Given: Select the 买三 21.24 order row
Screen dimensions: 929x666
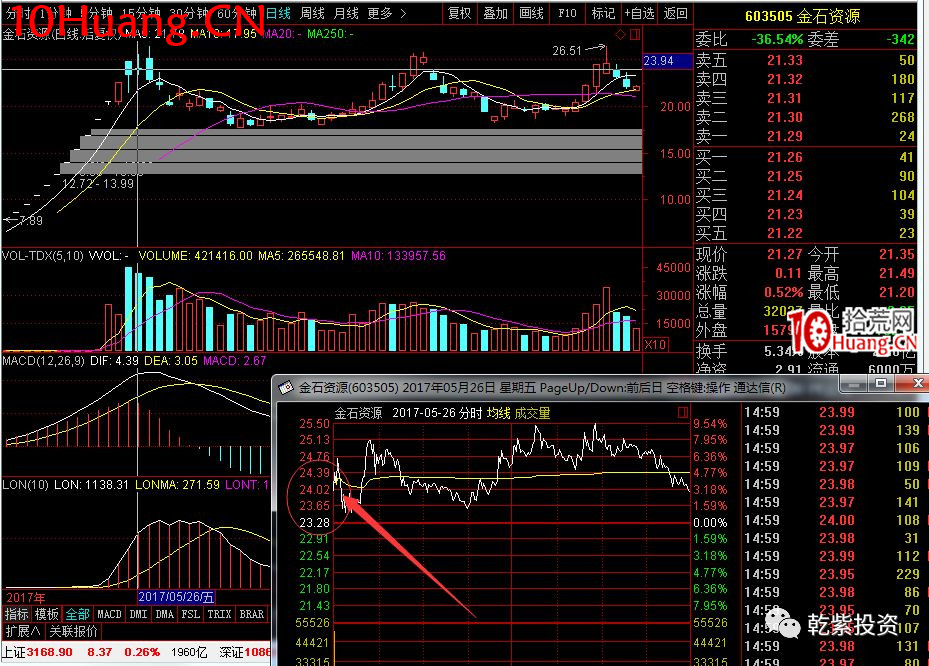Looking at the screenshot, I should (805, 196).
